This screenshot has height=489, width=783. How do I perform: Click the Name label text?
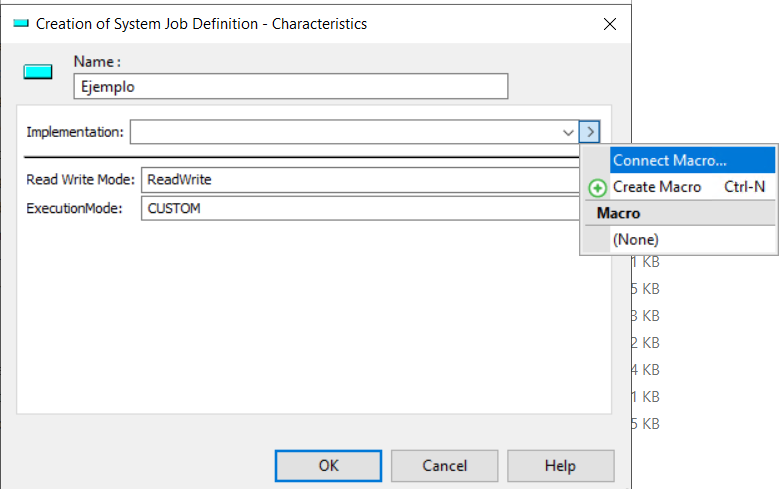[x=97, y=62]
